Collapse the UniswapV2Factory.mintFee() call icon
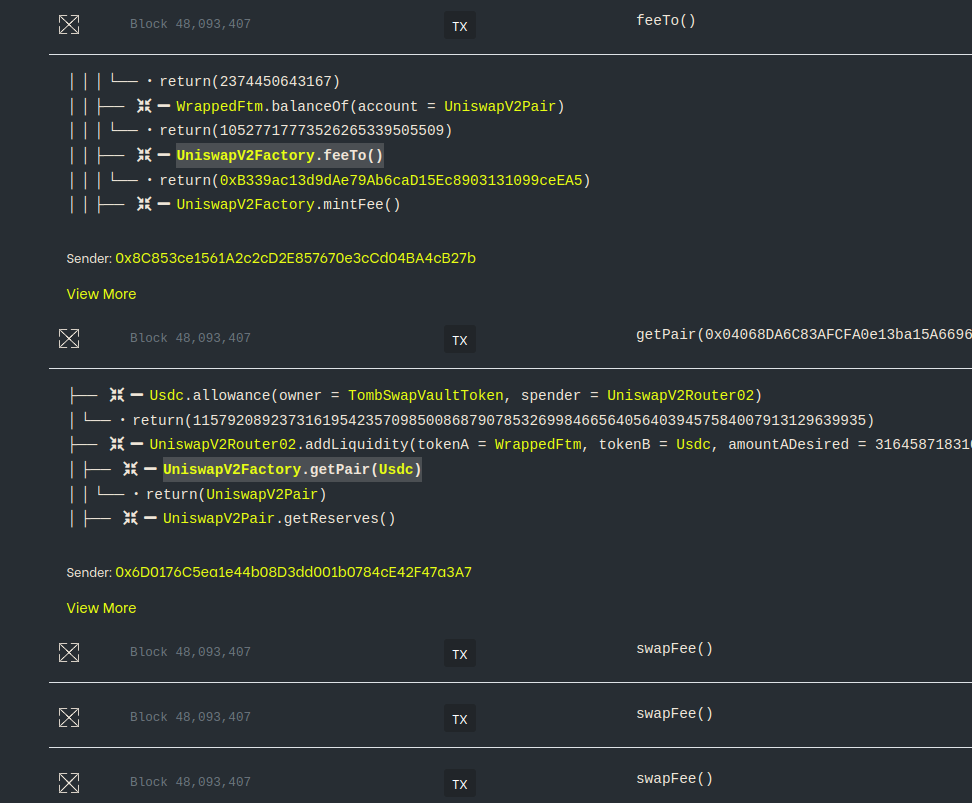Viewport: 972px width, 803px height. click(x=144, y=204)
